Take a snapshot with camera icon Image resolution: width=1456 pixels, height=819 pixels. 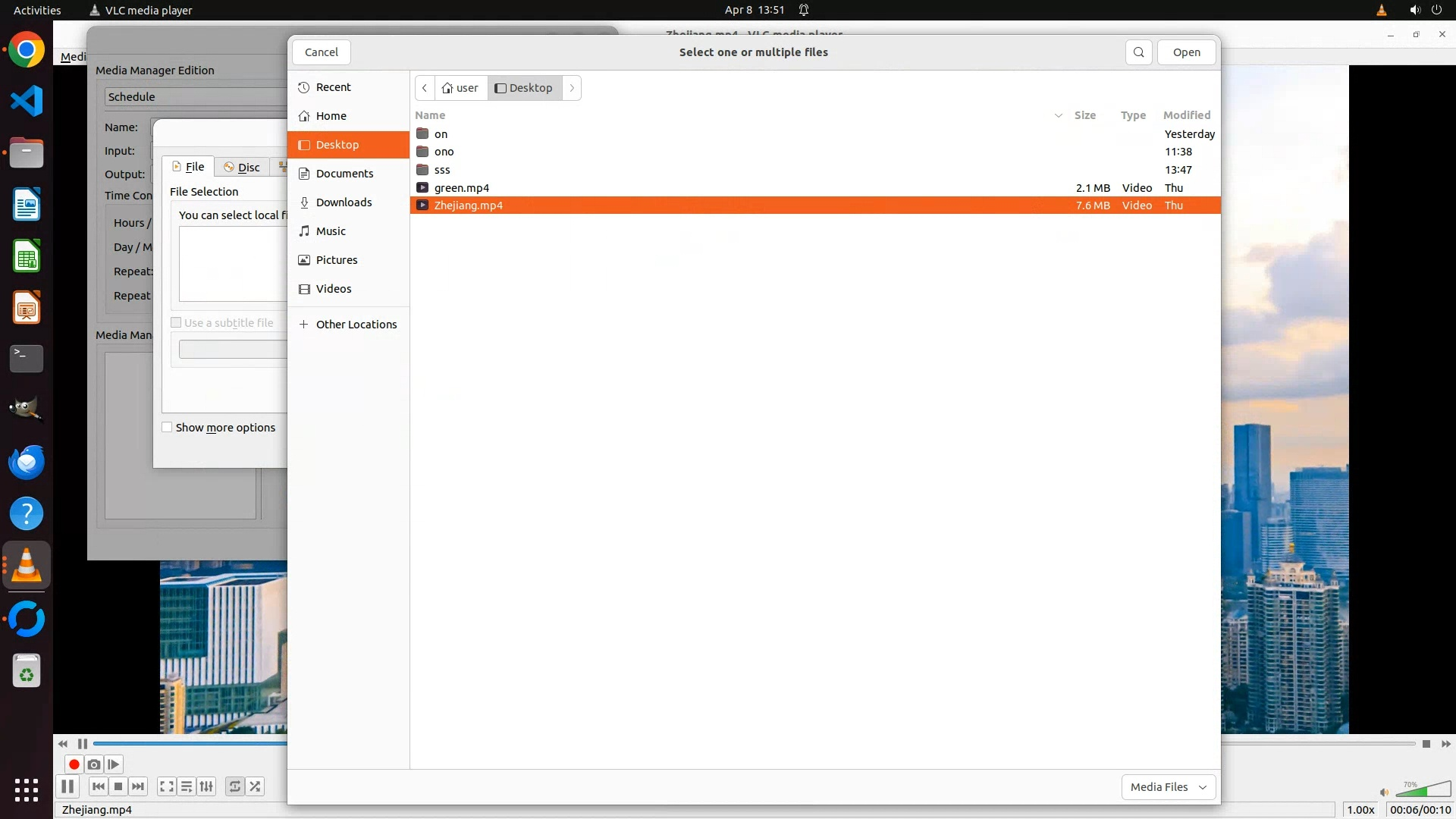pyautogui.click(x=94, y=764)
